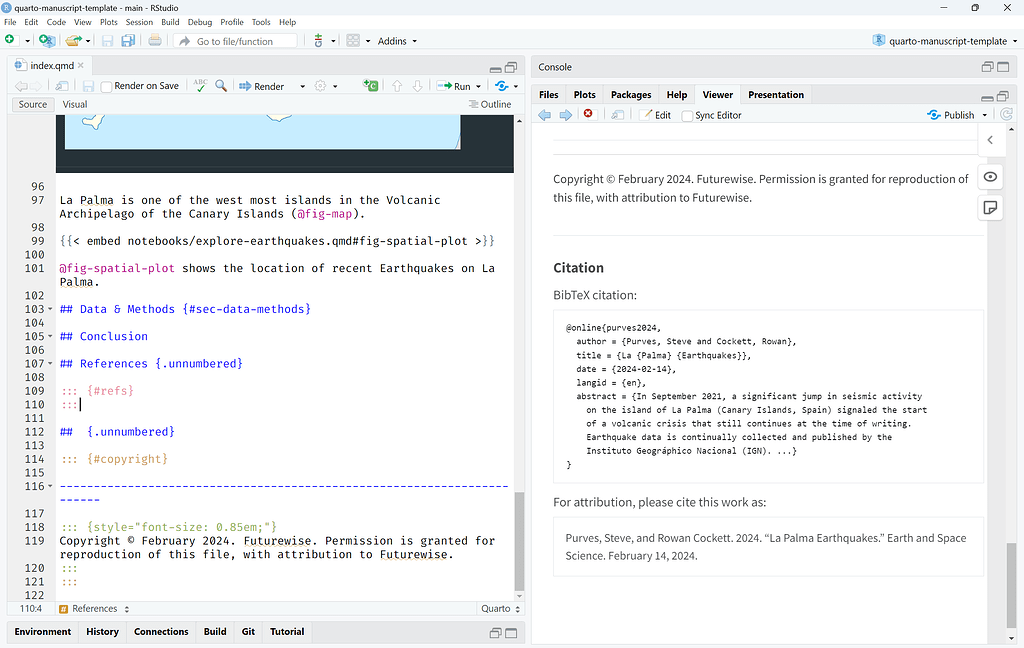Enable Render on Save checkbox
1024x648 pixels.
[107, 87]
